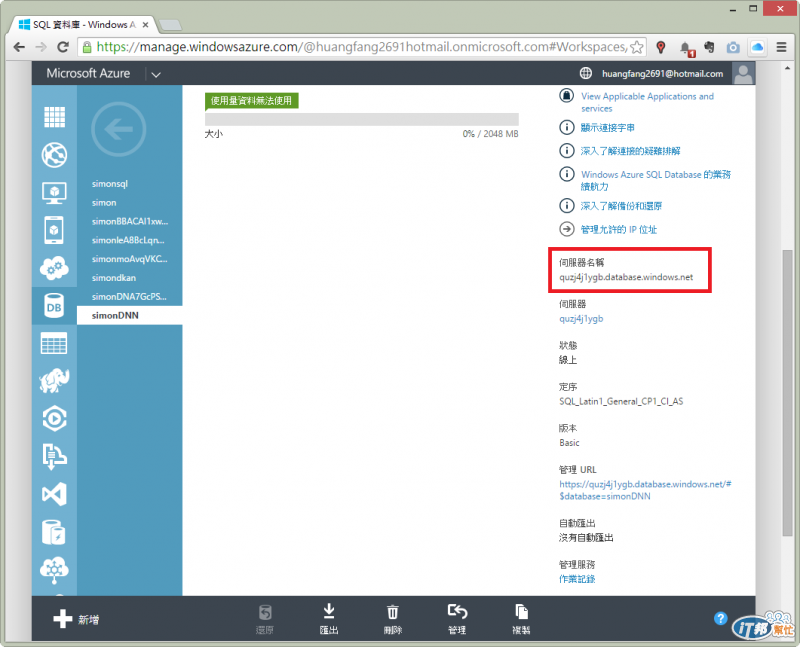This screenshot has height=647, width=800.
Task: Open Storage table grid icon in sidebar
Action: (54, 343)
